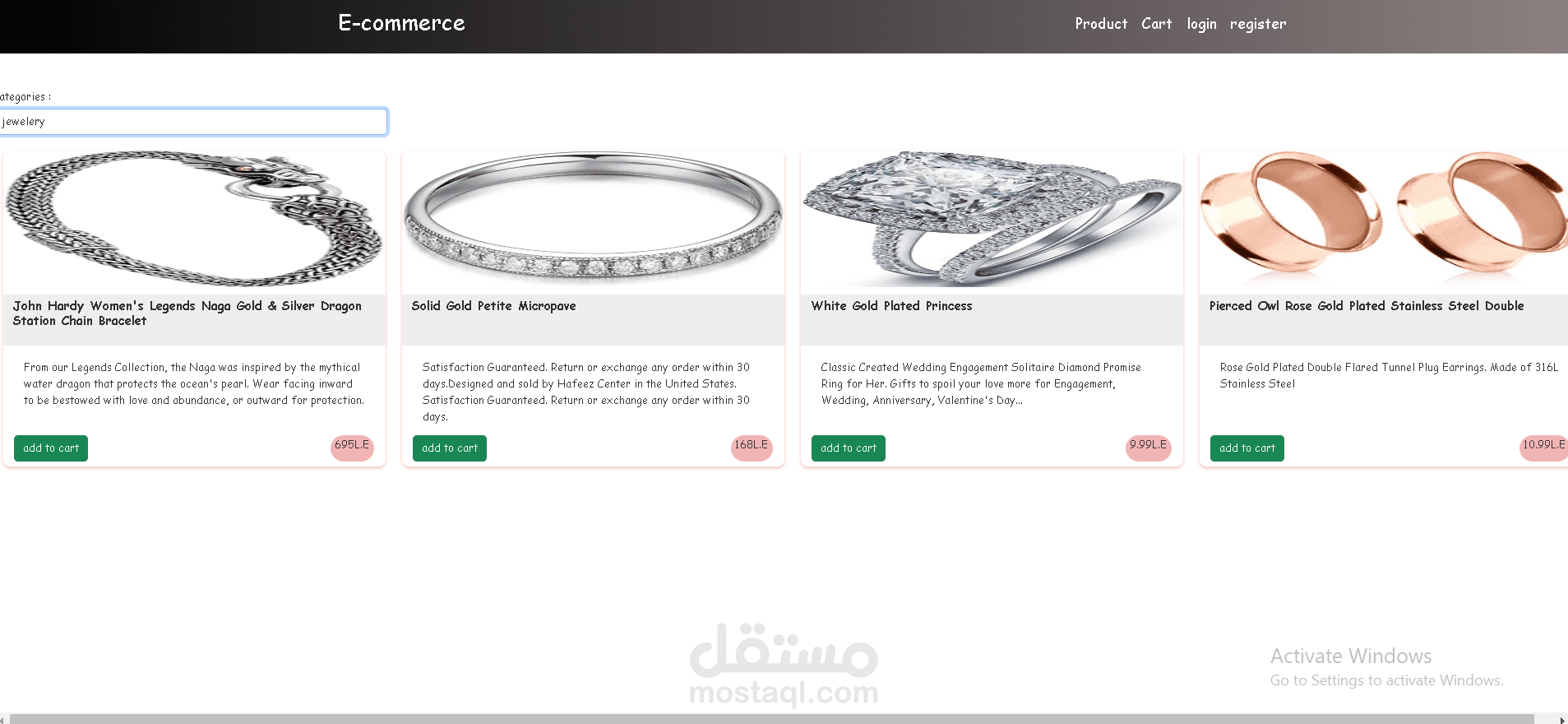This screenshot has height=724, width=1568.
Task: Open the jewelery categories dropdown
Action: point(193,122)
